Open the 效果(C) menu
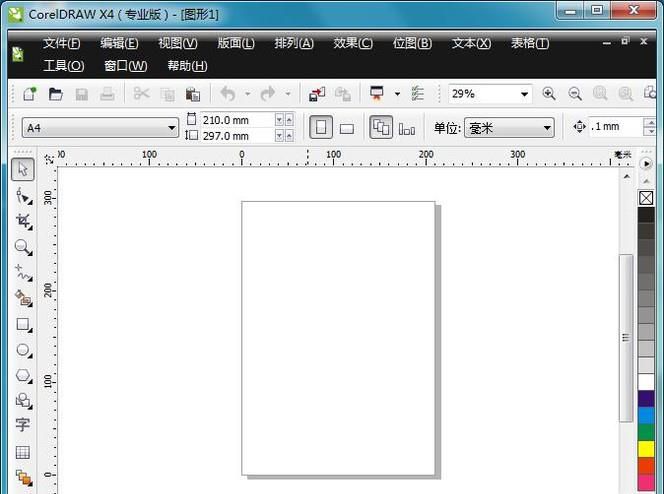 pyautogui.click(x=352, y=43)
